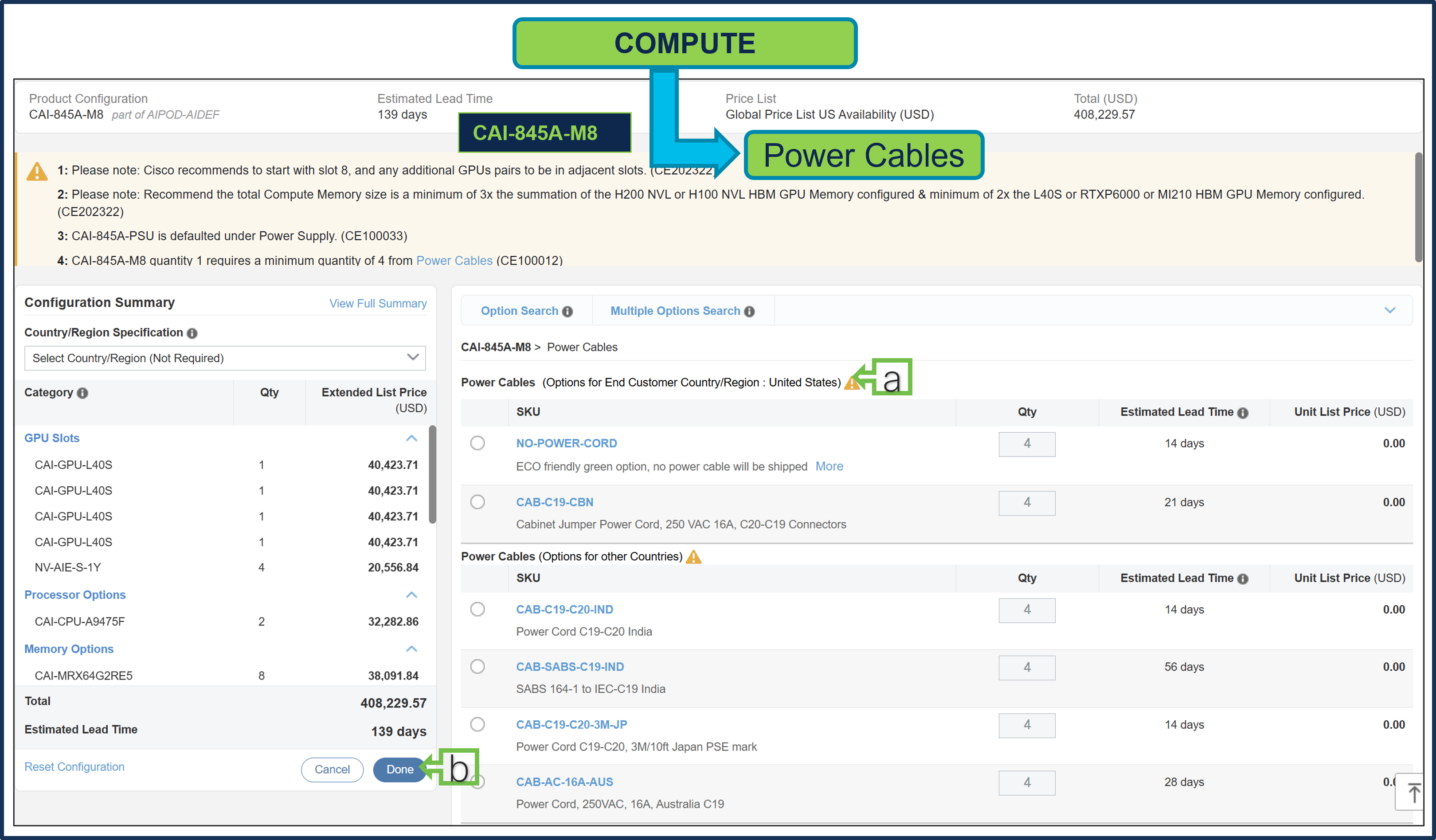Screen dimensions: 1436x840
Task: Open the Select Country/Region dropdown
Action: tap(224, 358)
